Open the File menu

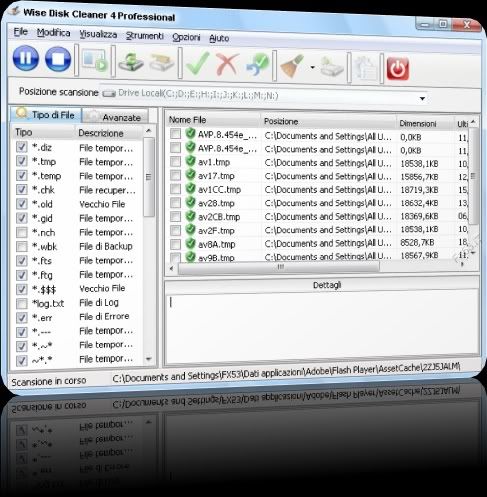(x=20, y=32)
